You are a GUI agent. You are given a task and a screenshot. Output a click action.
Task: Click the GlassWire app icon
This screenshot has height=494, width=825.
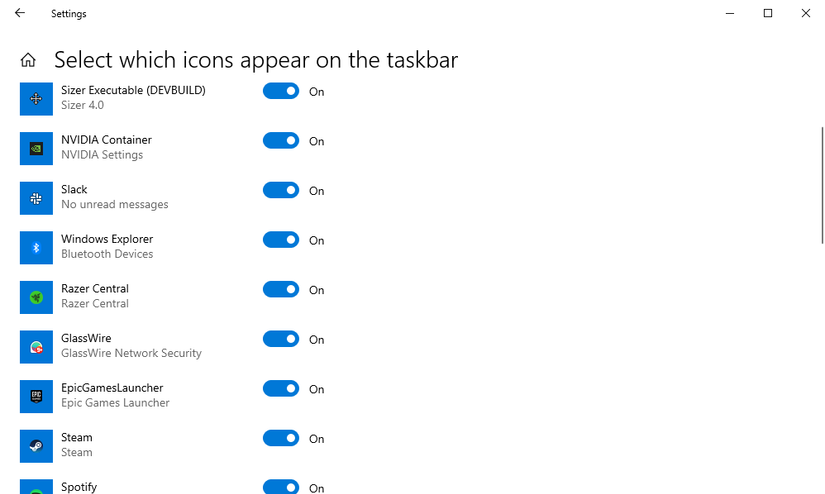tap(36, 347)
